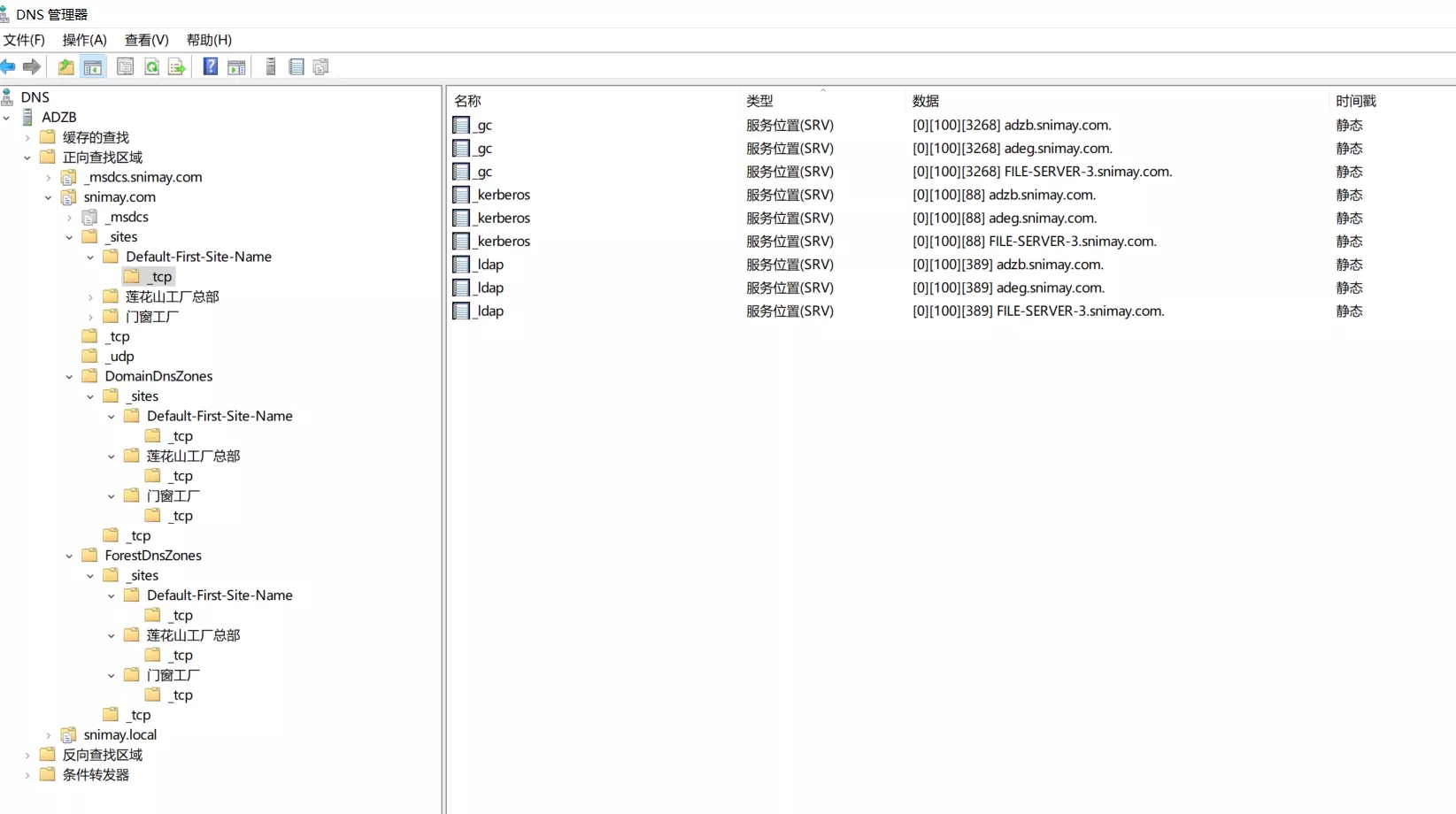This screenshot has height=814, width=1456.
Task: Expand the 反向查找区域 node
Action: pyautogui.click(x=27, y=756)
